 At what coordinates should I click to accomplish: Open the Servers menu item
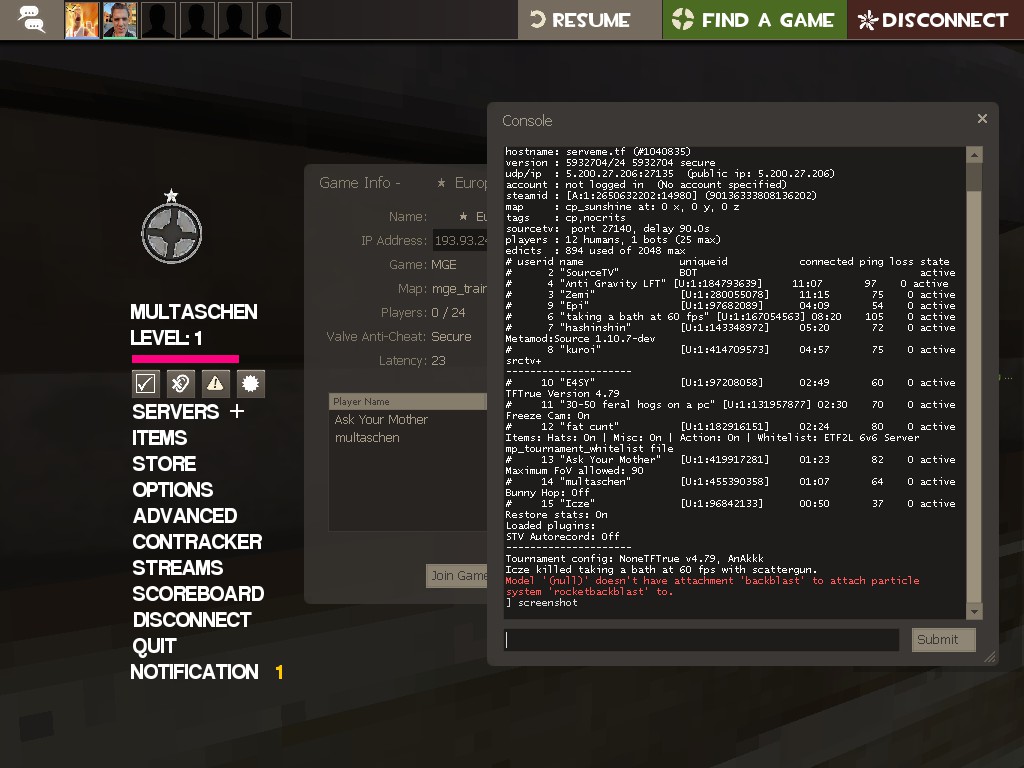point(176,412)
